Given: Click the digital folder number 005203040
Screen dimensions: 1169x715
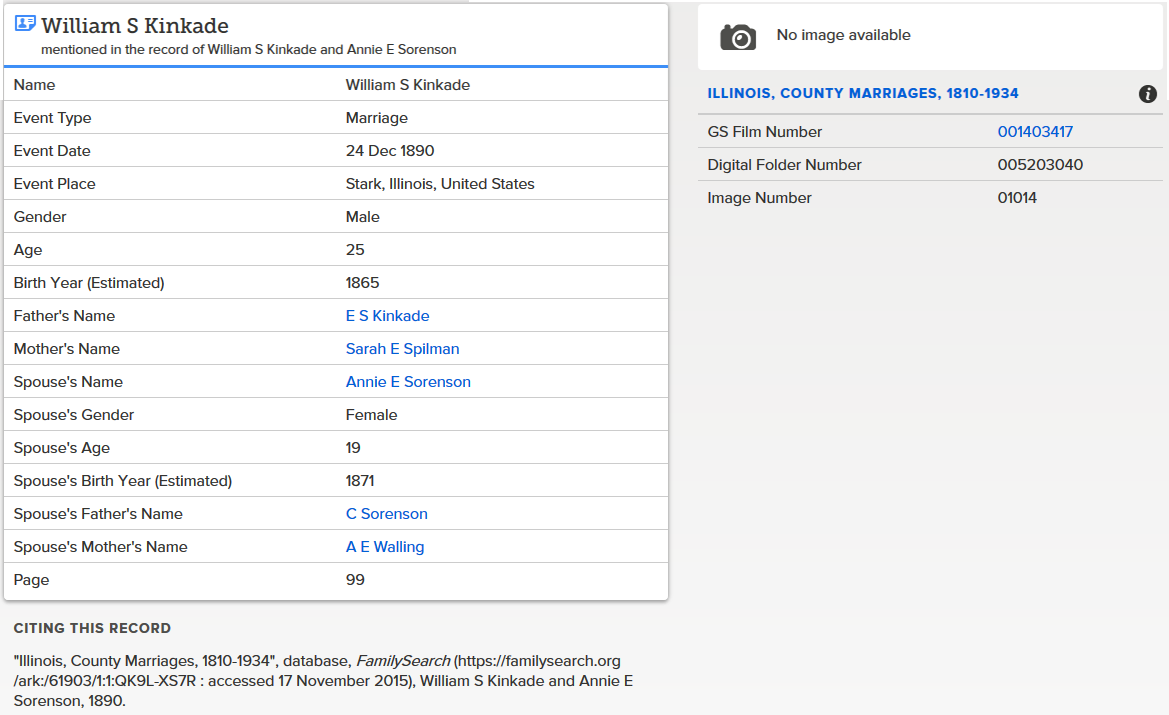Looking at the screenshot, I should (x=1040, y=165).
